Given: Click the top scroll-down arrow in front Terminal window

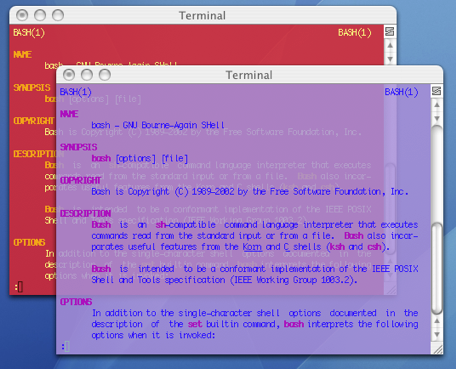Looking at the screenshot, I should pyautogui.click(x=437, y=118).
